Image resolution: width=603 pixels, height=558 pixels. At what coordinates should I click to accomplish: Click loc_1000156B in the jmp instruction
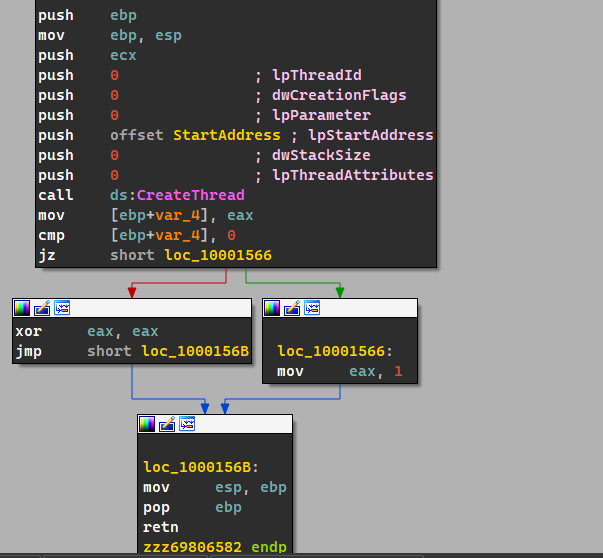[x=195, y=351]
